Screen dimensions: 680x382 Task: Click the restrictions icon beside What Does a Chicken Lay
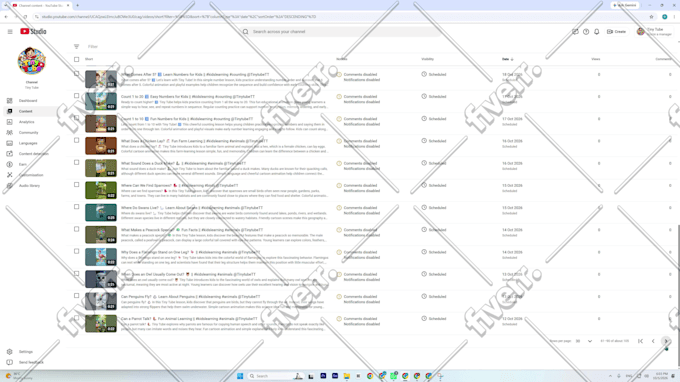point(339,141)
